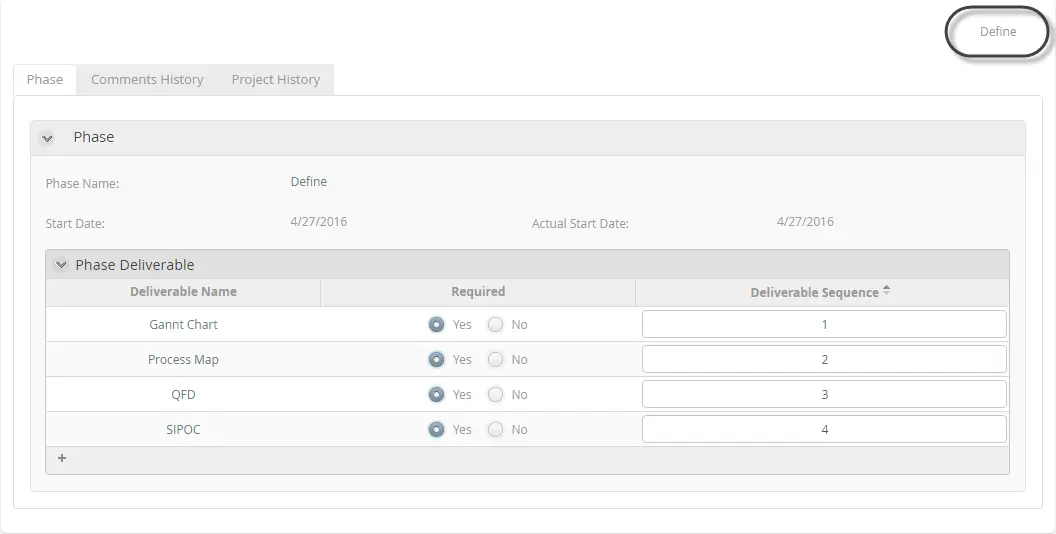Collapse the Phase Deliverable section

(x=61, y=265)
